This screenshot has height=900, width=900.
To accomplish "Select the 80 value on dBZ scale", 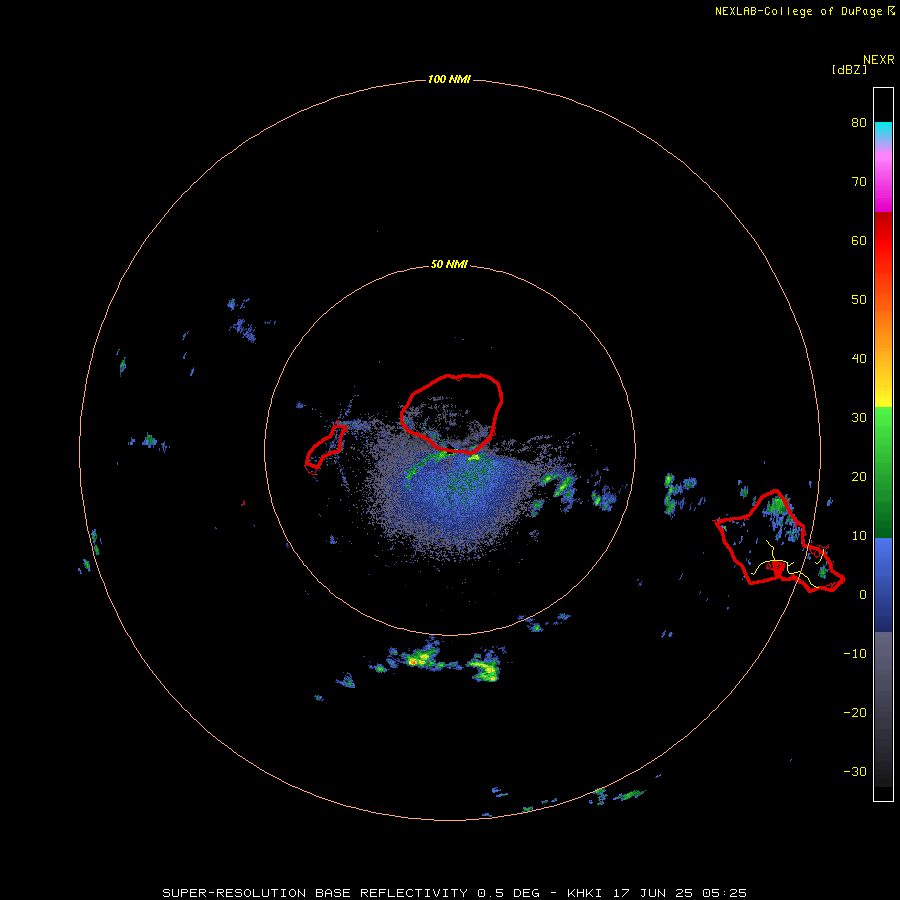I will tap(859, 123).
